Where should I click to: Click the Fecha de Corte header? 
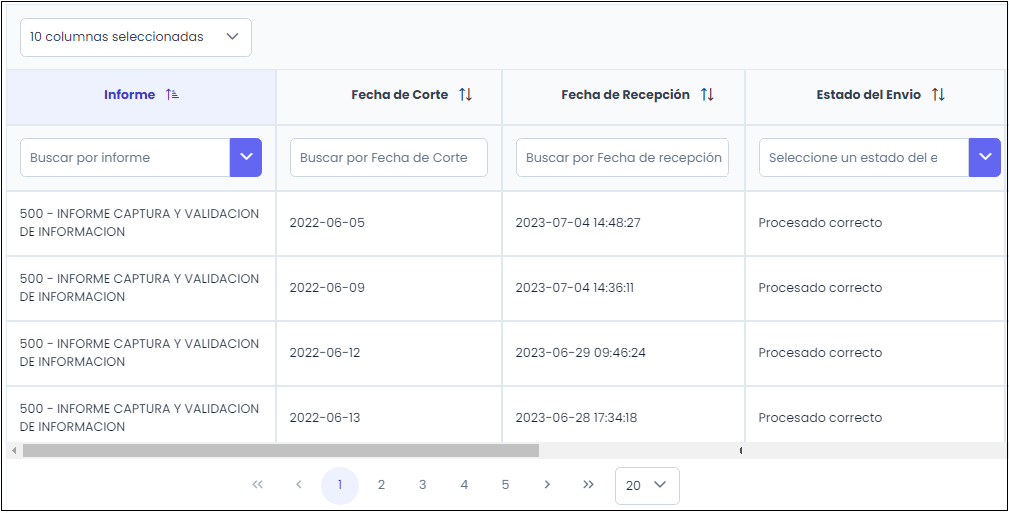399,95
